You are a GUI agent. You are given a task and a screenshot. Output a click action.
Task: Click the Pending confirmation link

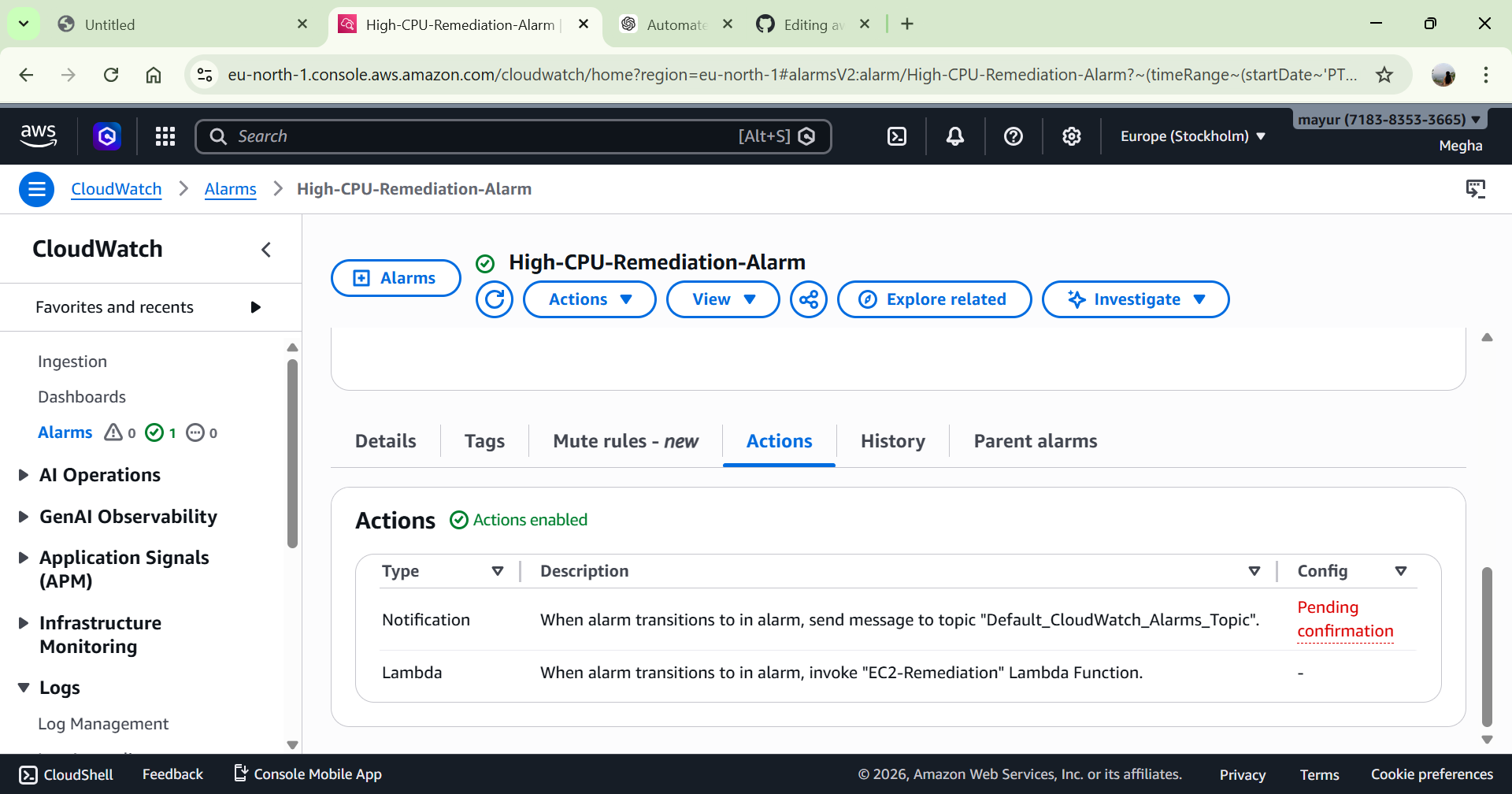pos(1344,619)
